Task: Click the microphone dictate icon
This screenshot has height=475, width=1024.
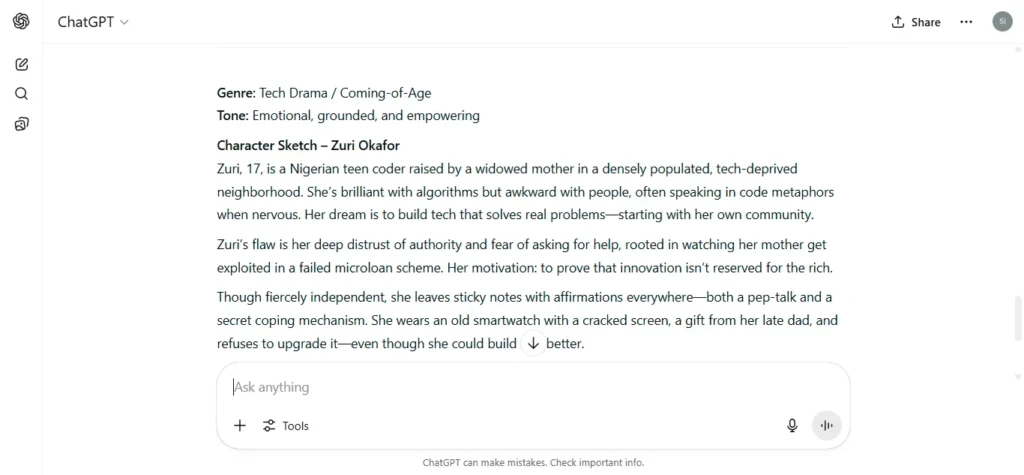Action: (792, 426)
